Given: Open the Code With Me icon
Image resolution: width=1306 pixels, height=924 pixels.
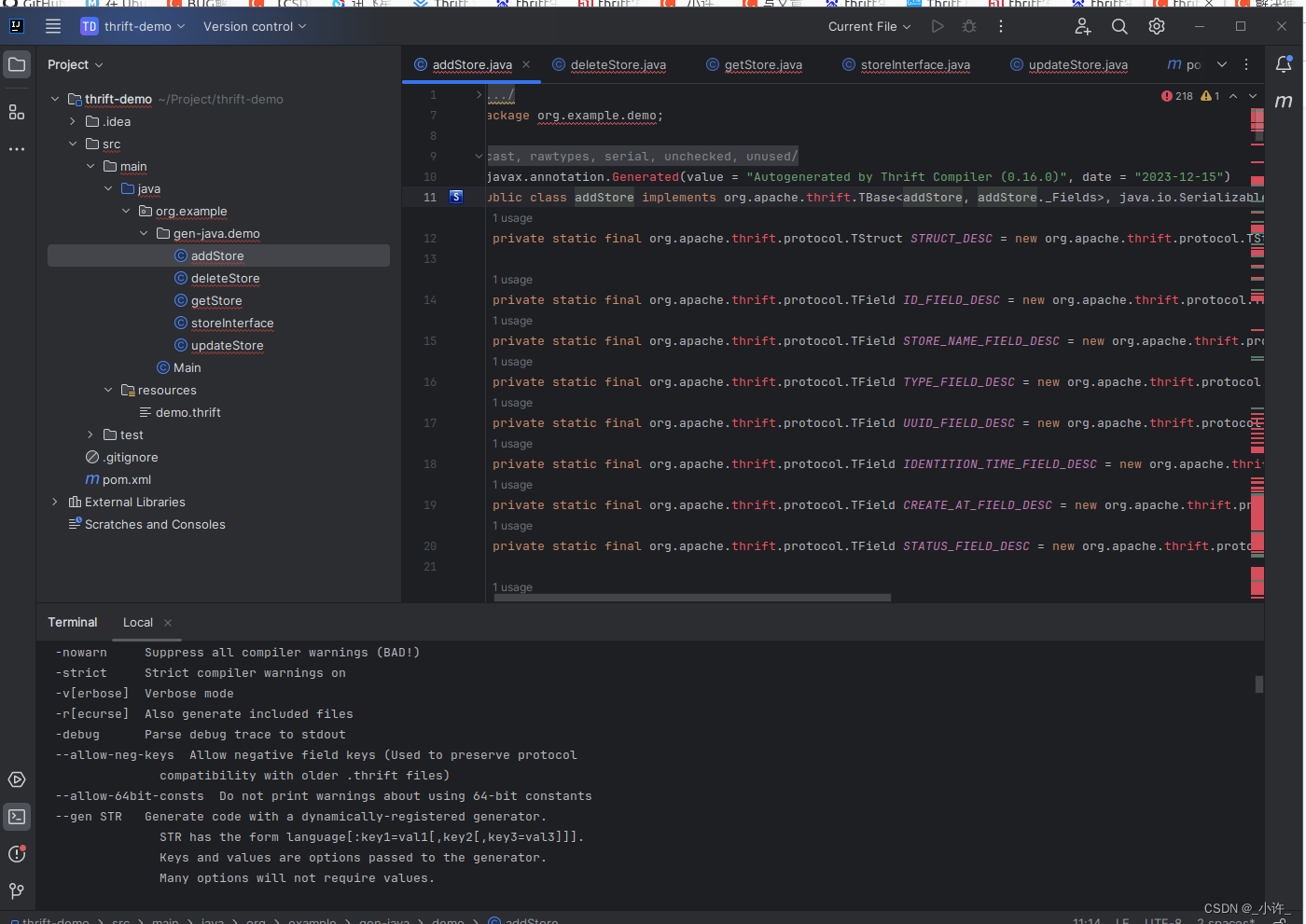Looking at the screenshot, I should (x=1082, y=26).
